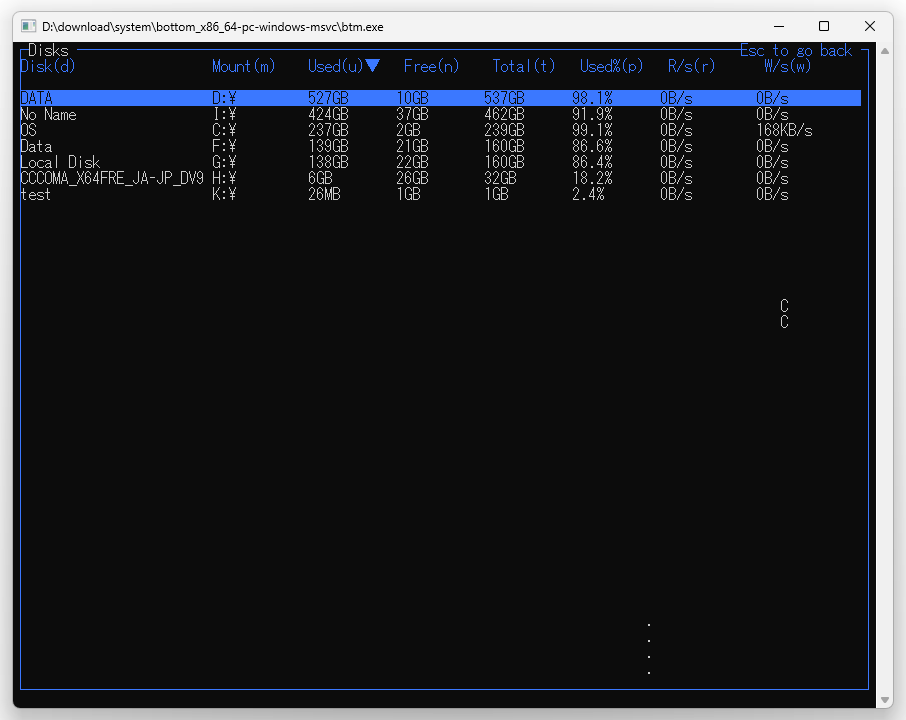Sort by the Disk(d) column header
The height and width of the screenshot is (720, 906).
(x=47, y=66)
